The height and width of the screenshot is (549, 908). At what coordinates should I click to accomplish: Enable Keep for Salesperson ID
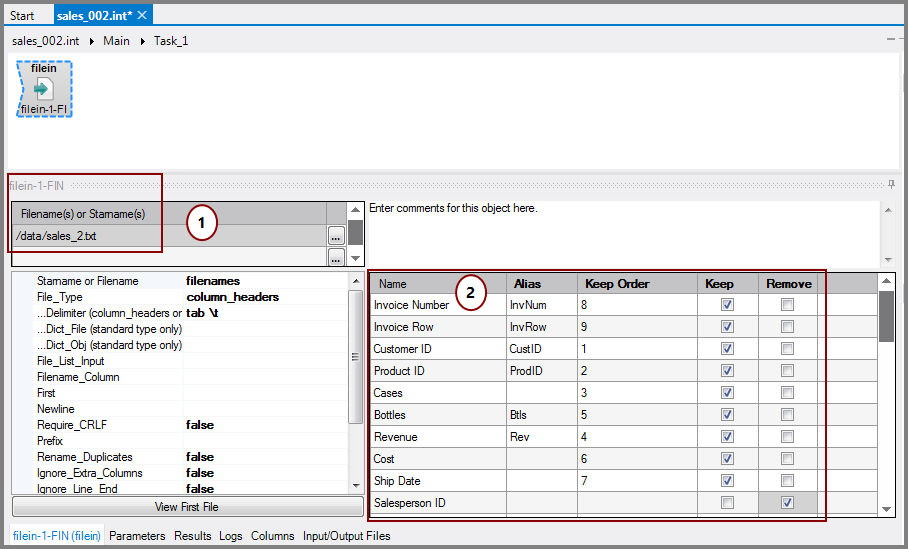click(727, 503)
